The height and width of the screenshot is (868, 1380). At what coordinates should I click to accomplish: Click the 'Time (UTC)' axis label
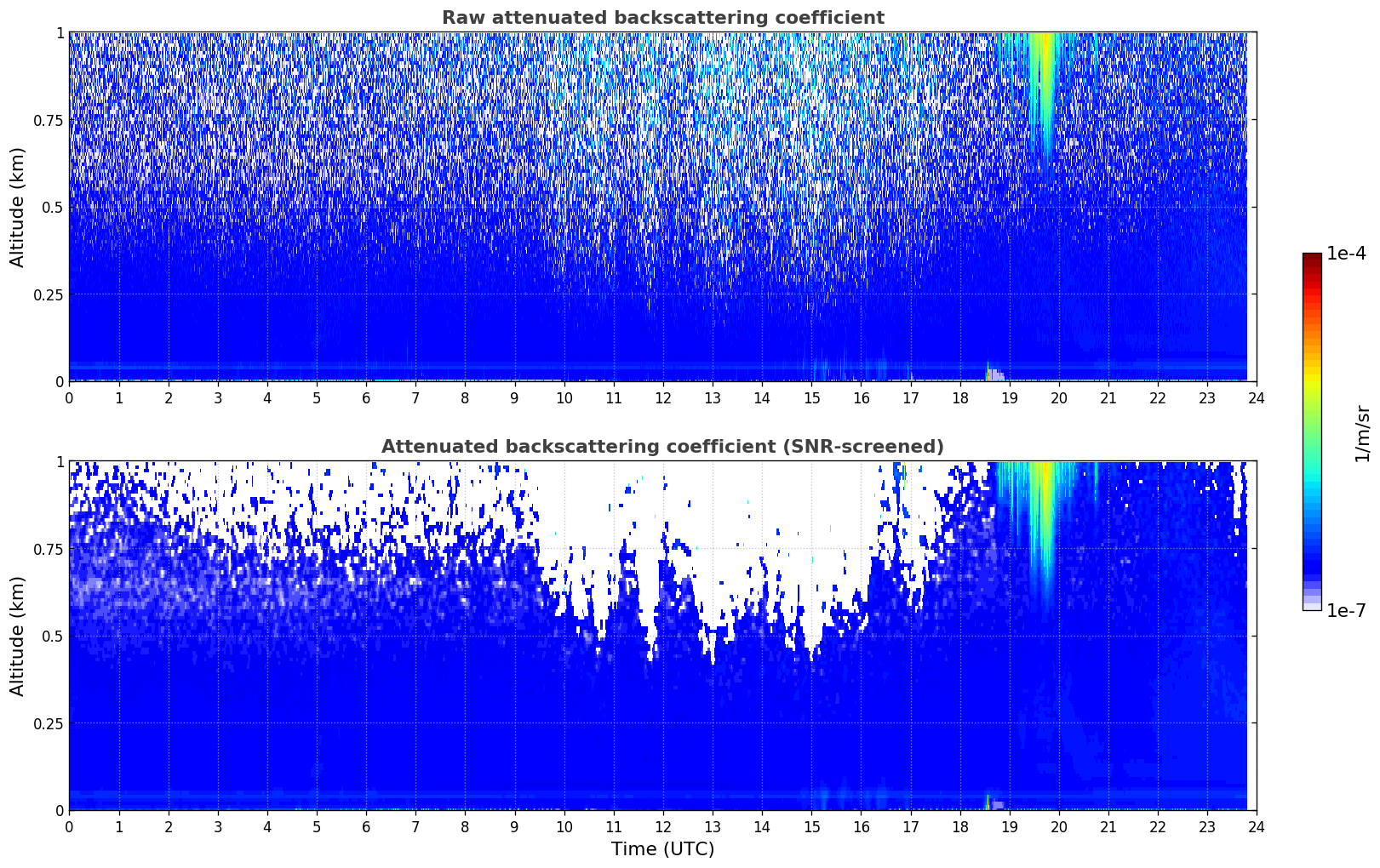click(662, 849)
